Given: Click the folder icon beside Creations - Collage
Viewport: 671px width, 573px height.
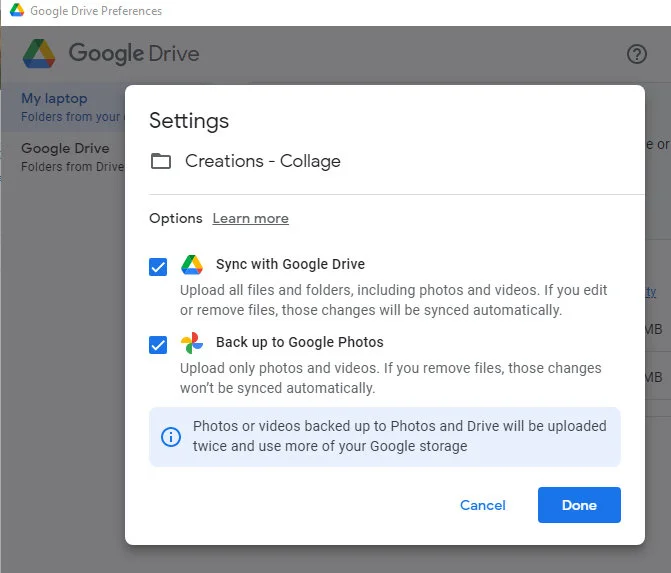Looking at the screenshot, I should click(161, 161).
